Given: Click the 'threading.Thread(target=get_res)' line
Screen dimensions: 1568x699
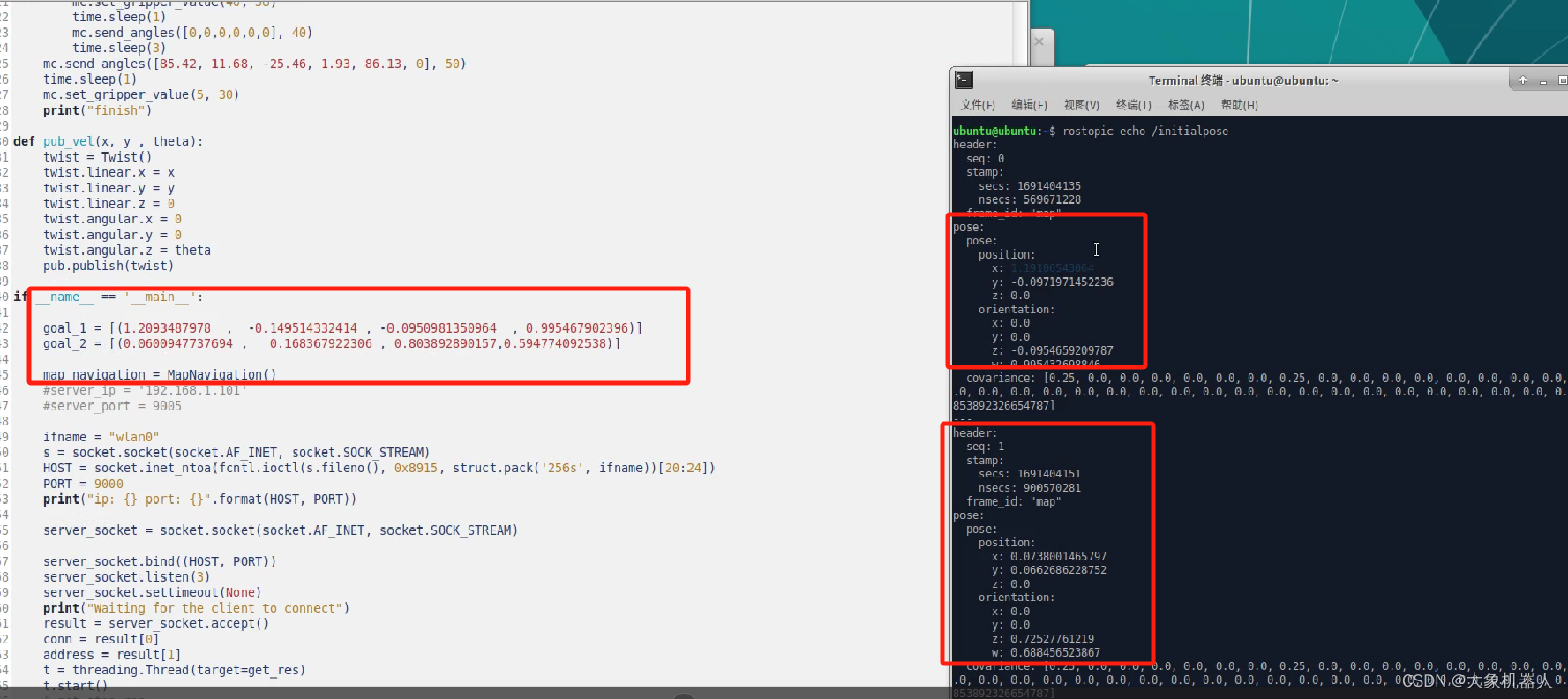Looking at the screenshot, I should tap(174, 670).
